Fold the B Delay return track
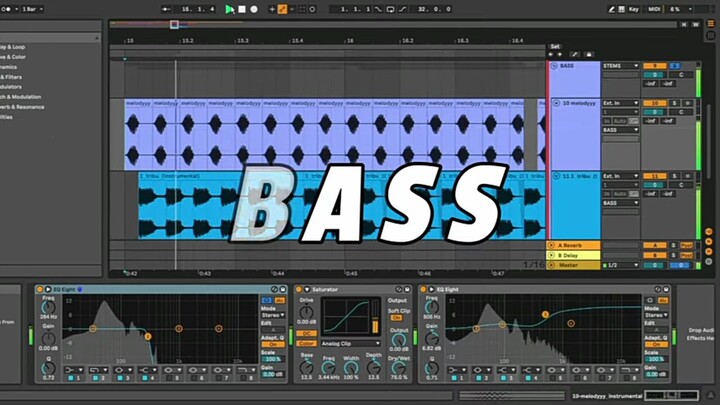The height and width of the screenshot is (405, 720). point(551,255)
